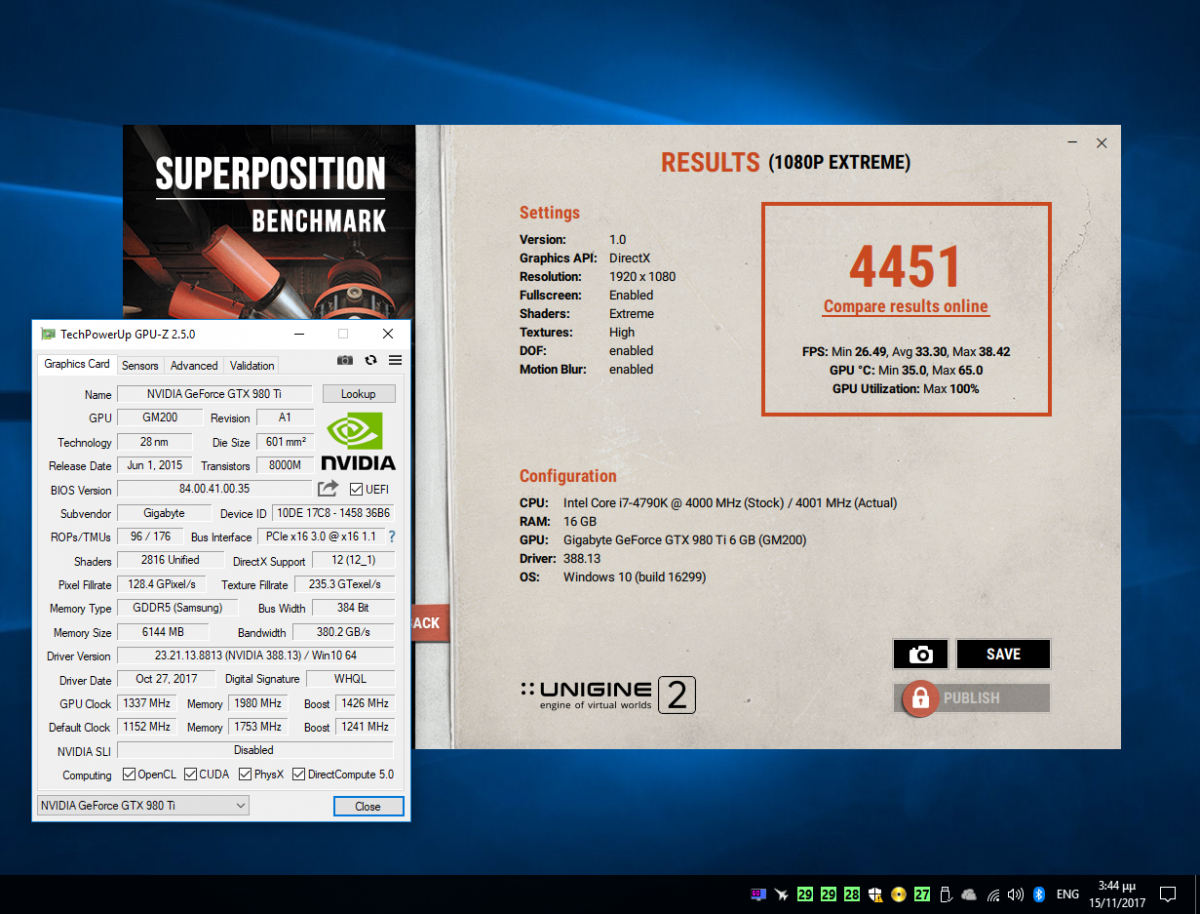The width and height of the screenshot is (1200, 914).
Task: Open the Action Center notification icon
Action: [x=1167, y=894]
